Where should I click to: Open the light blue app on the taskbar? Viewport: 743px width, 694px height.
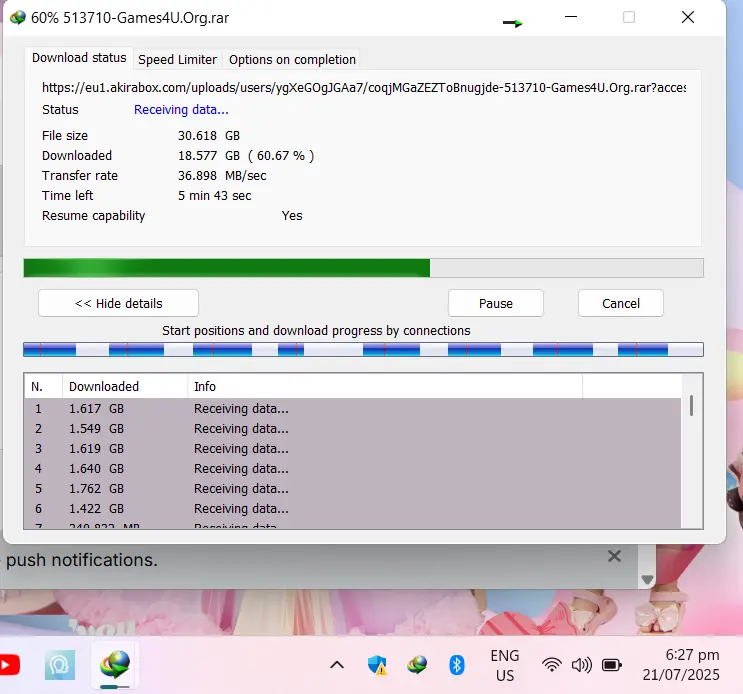[x=60, y=665]
